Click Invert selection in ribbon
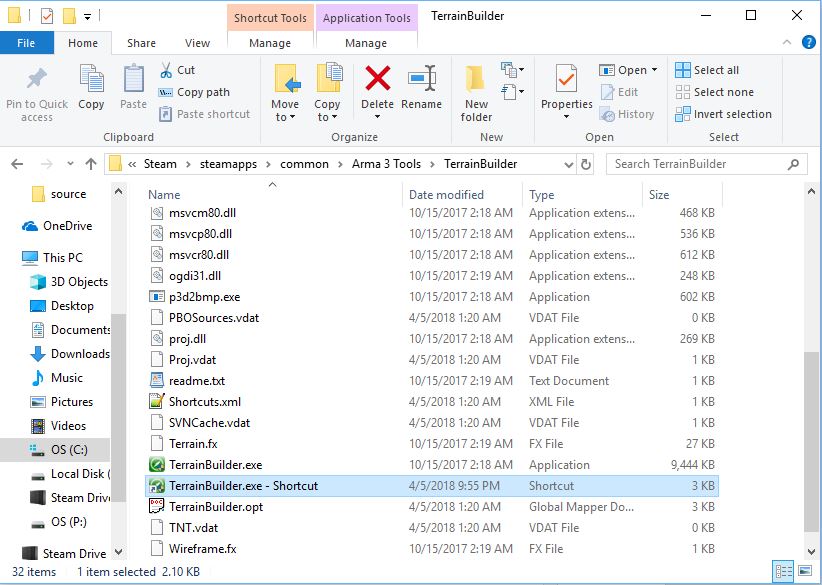Screen dimensions: 822x585 point(723,114)
